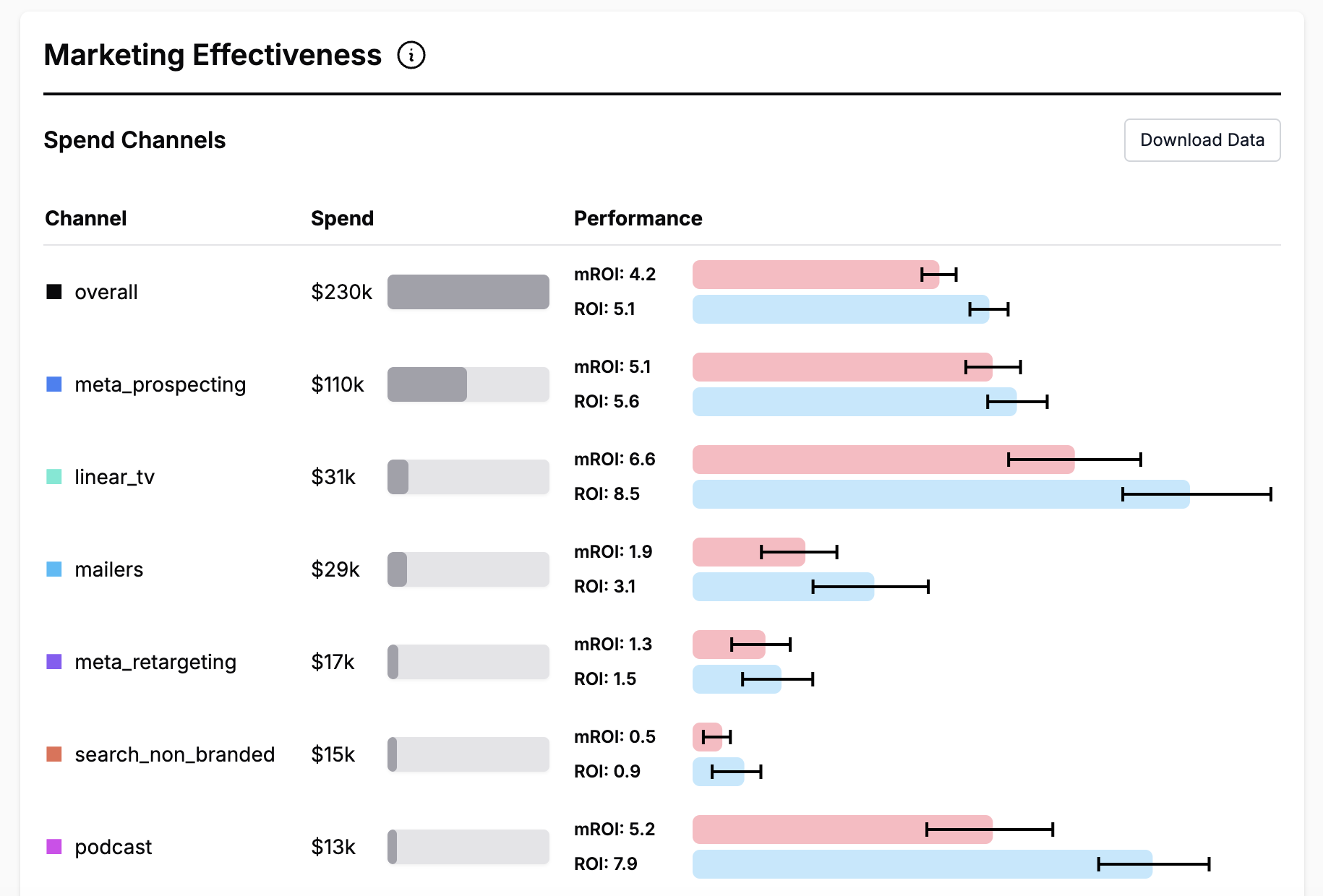
Task: Click the meta_prospecting $110k spend bar
Action: (427, 384)
